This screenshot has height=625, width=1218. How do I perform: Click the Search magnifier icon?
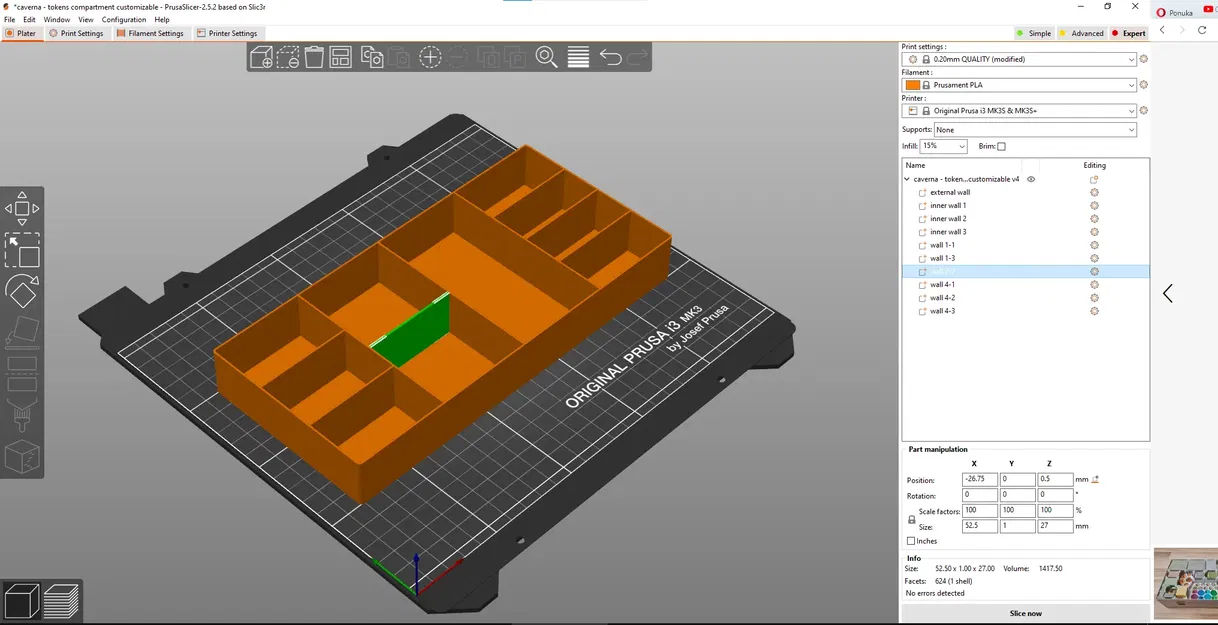point(546,57)
